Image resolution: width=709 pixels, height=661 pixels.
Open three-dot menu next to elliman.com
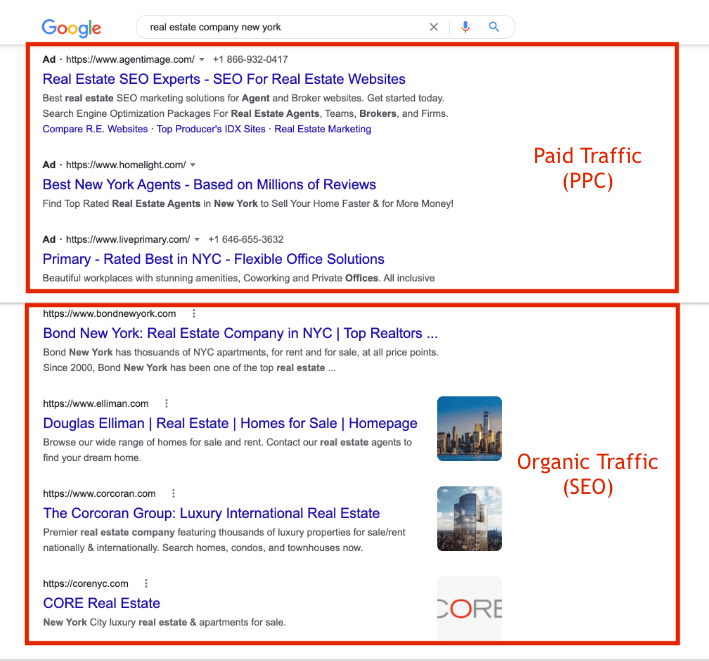[x=166, y=403]
